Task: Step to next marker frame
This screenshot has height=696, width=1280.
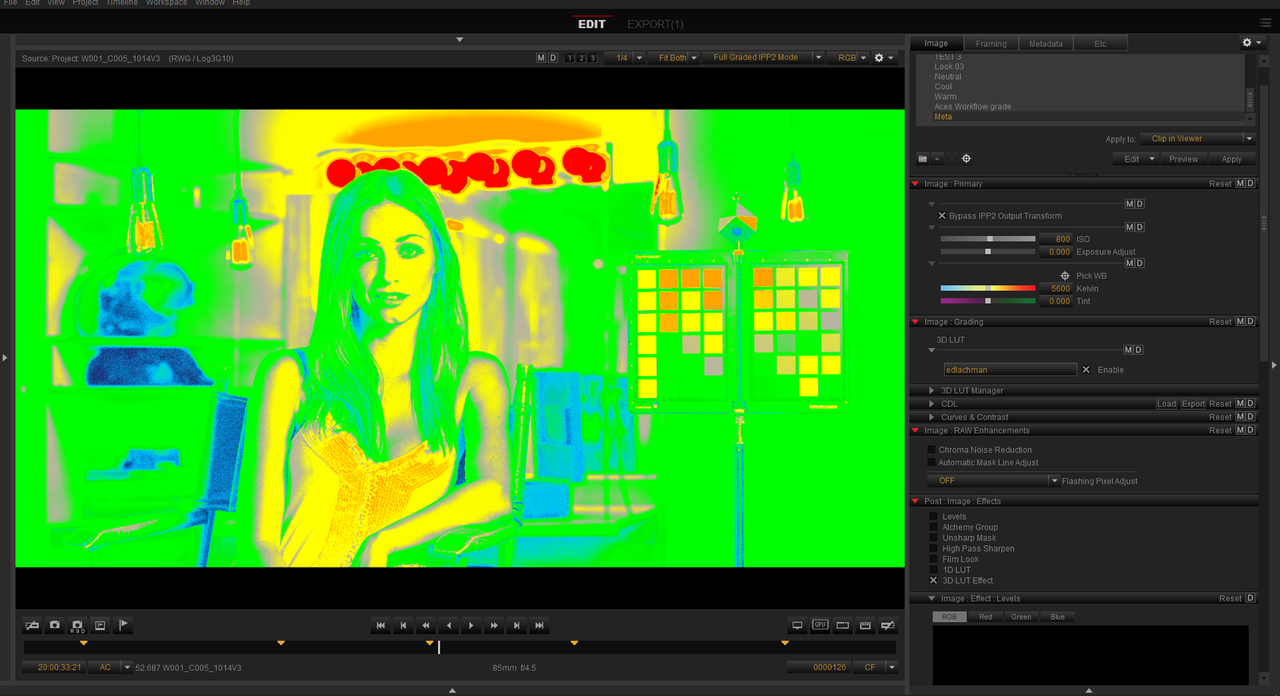Action: point(516,626)
